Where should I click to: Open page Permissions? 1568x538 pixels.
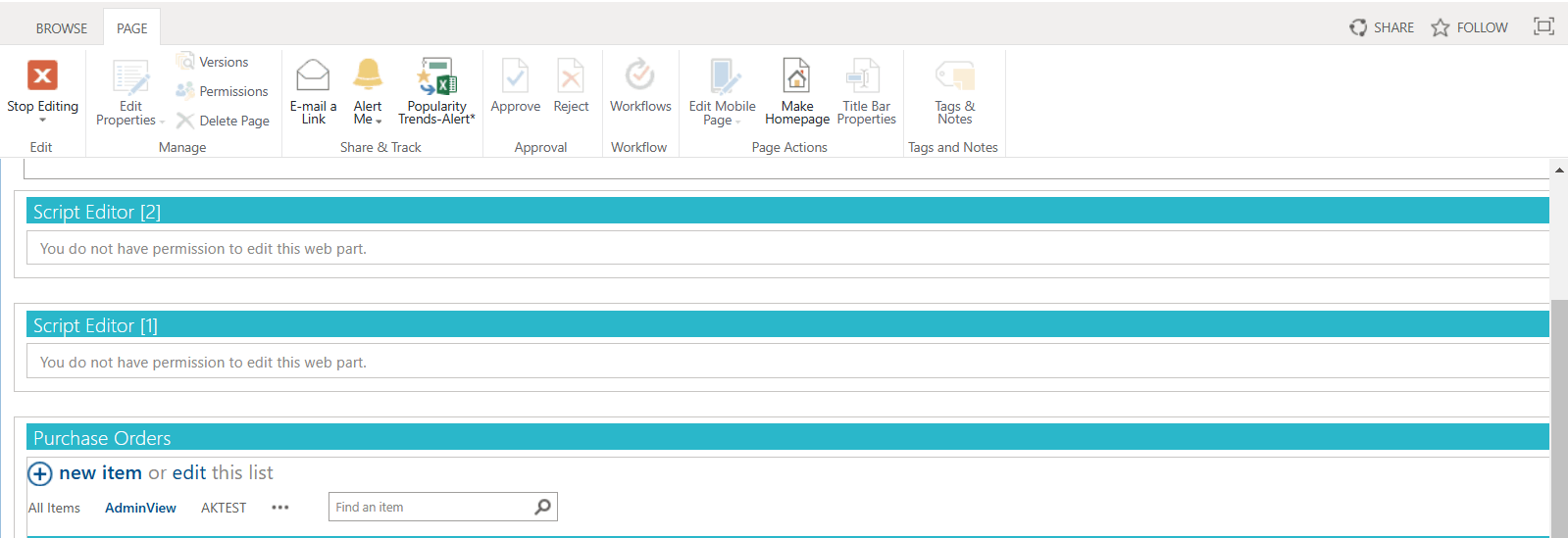click(223, 91)
